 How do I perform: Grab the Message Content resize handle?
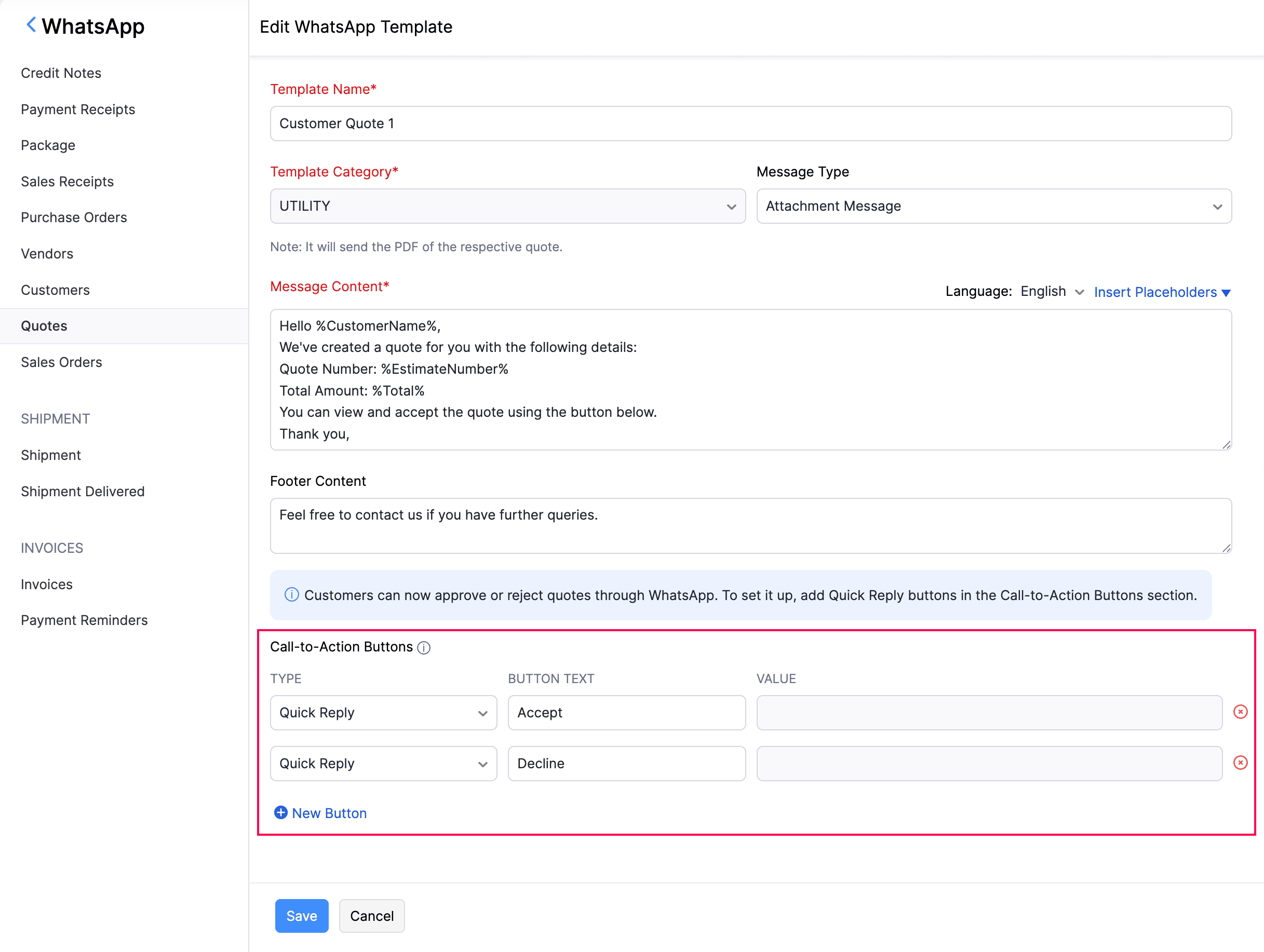pyautogui.click(x=1226, y=445)
